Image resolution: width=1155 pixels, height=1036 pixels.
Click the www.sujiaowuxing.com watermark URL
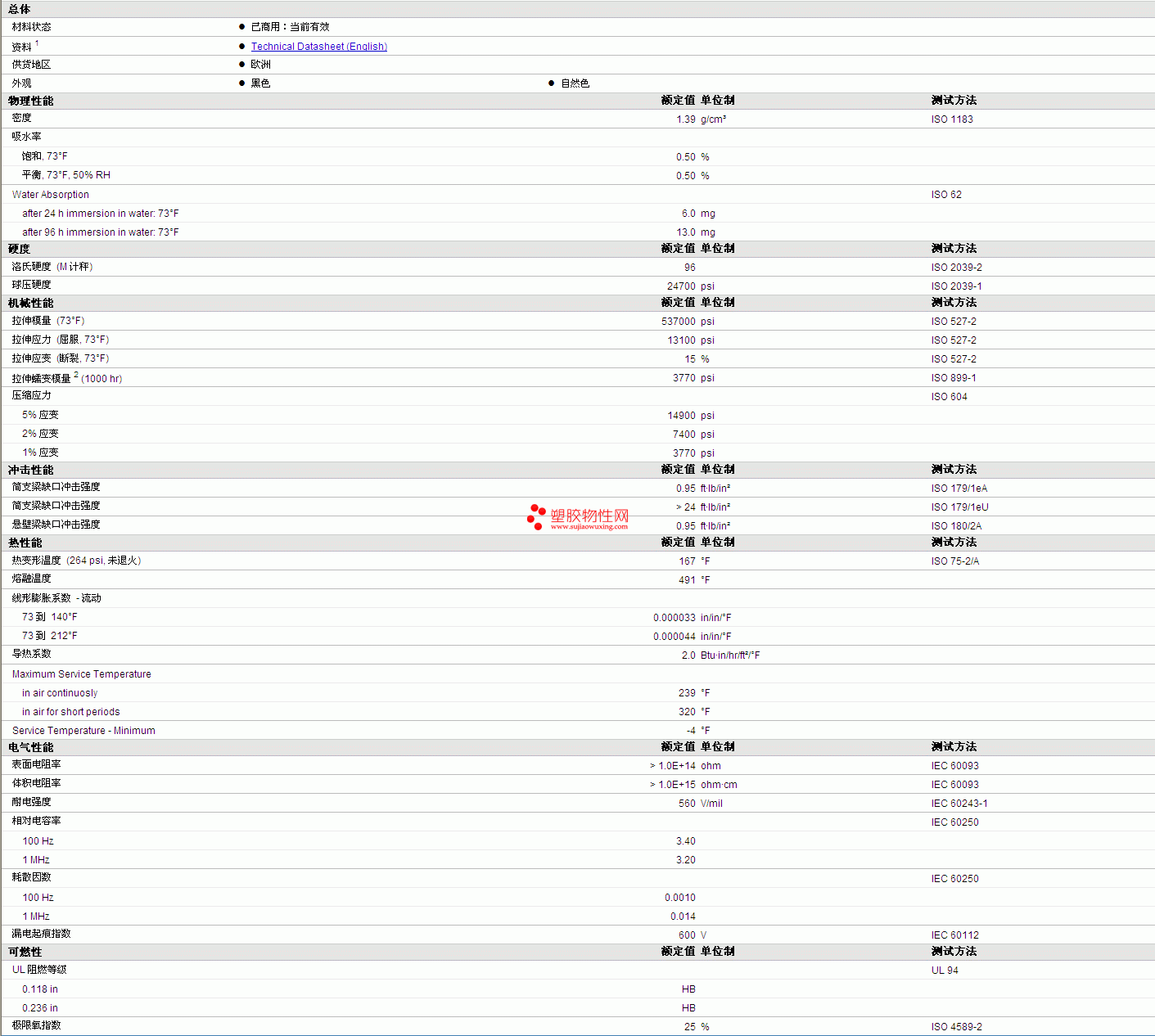click(589, 527)
